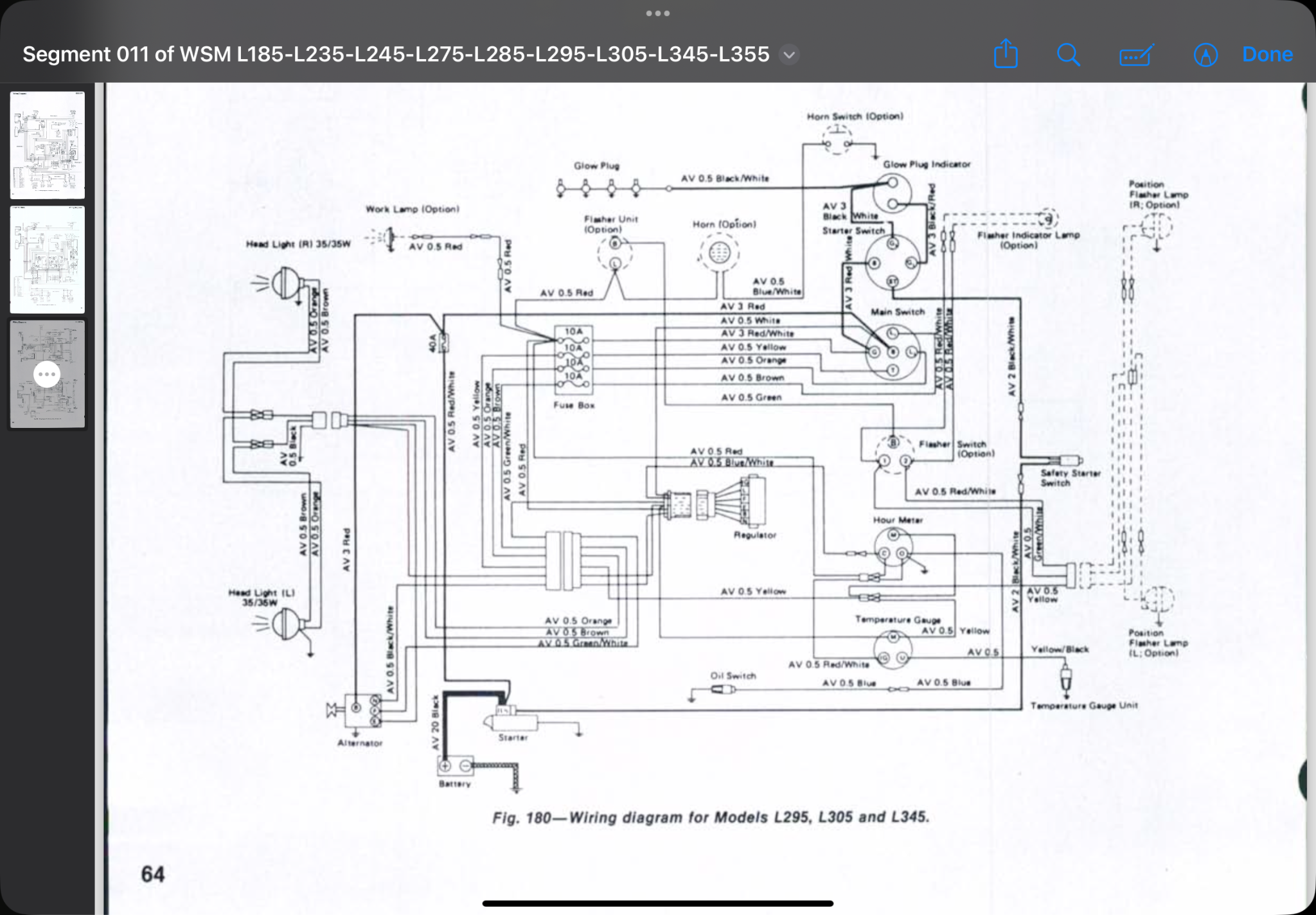Click the 'Temperature Gauge' label
Image resolution: width=1316 pixels, height=915 pixels.
tap(898, 620)
